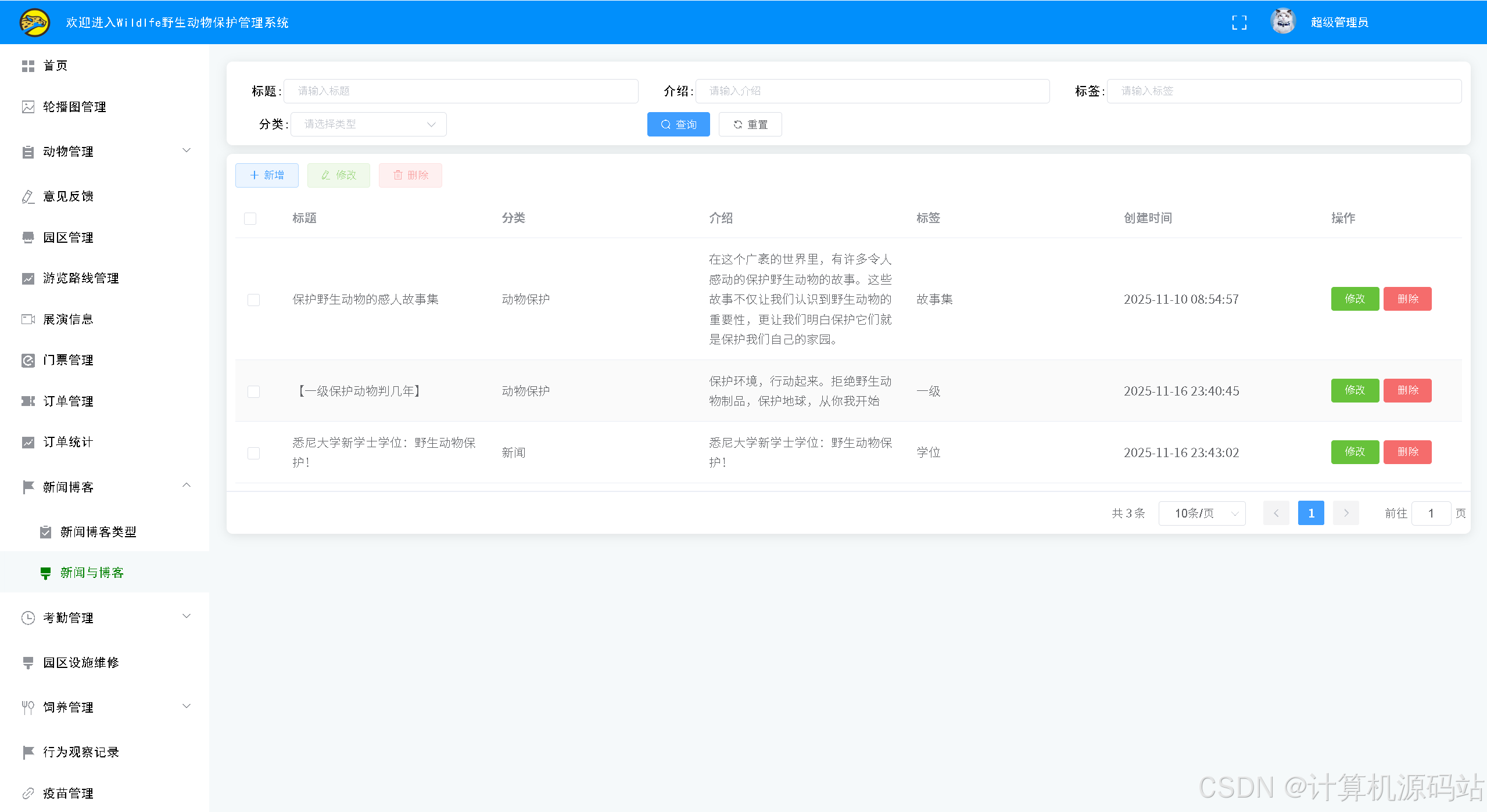Open the admin avatar picture
This screenshot has height=812, width=1487.
click(x=1283, y=21)
